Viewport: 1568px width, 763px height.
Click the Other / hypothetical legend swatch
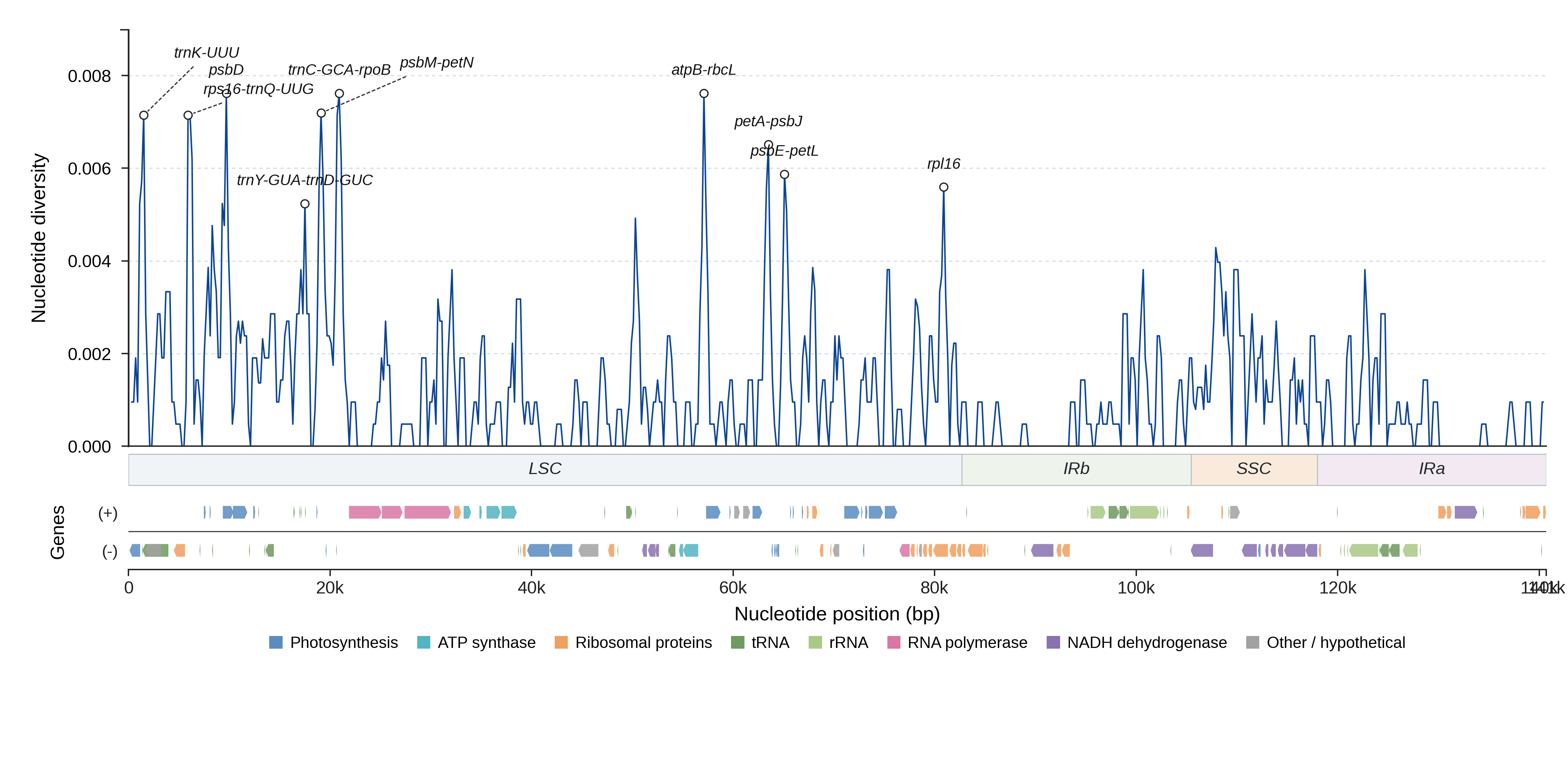[x=1253, y=642]
